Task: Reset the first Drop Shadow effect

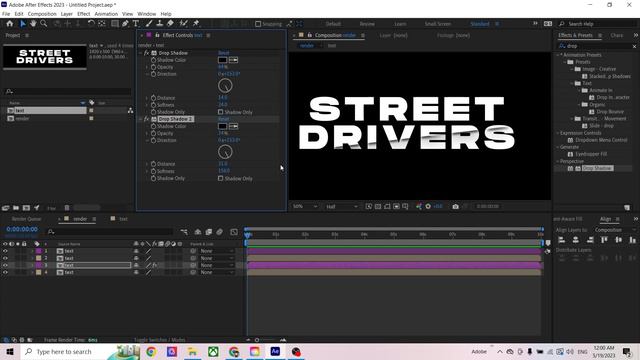Action: [x=224, y=53]
